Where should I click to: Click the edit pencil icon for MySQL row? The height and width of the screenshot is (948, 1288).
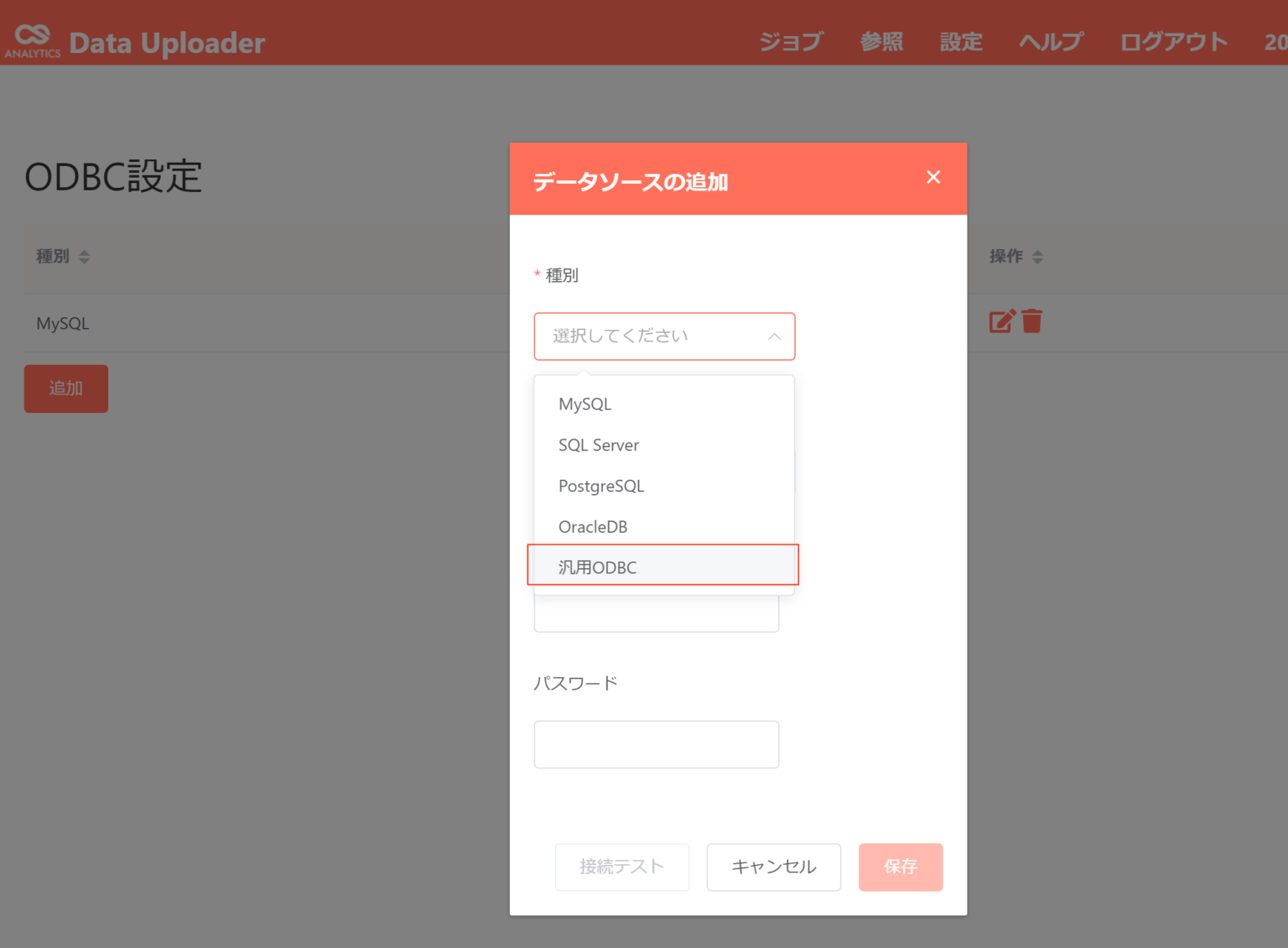[x=1001, y=320]
